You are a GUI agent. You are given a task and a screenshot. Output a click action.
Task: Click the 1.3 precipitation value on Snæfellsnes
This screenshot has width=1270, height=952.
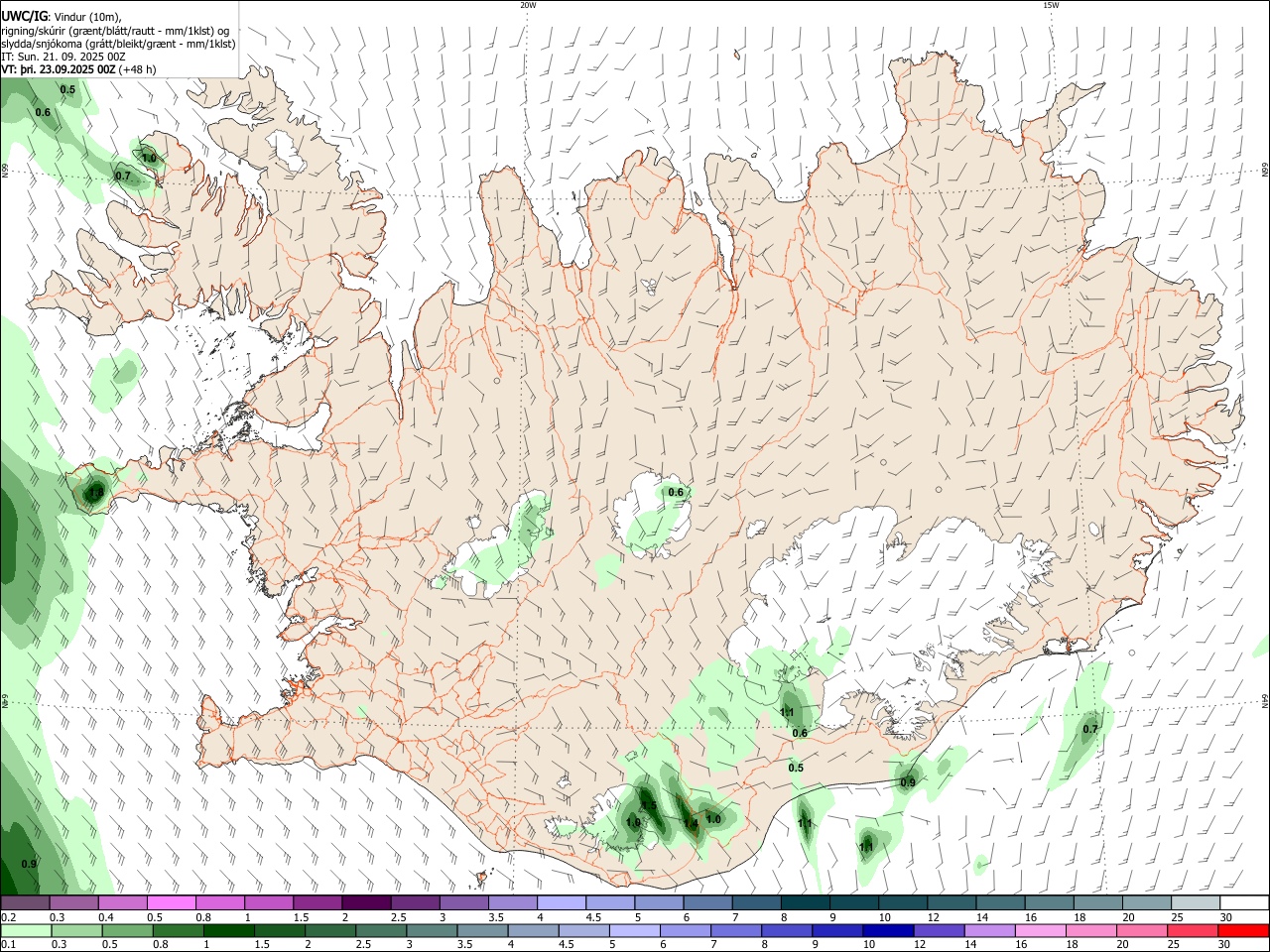(x=95, y=492)
